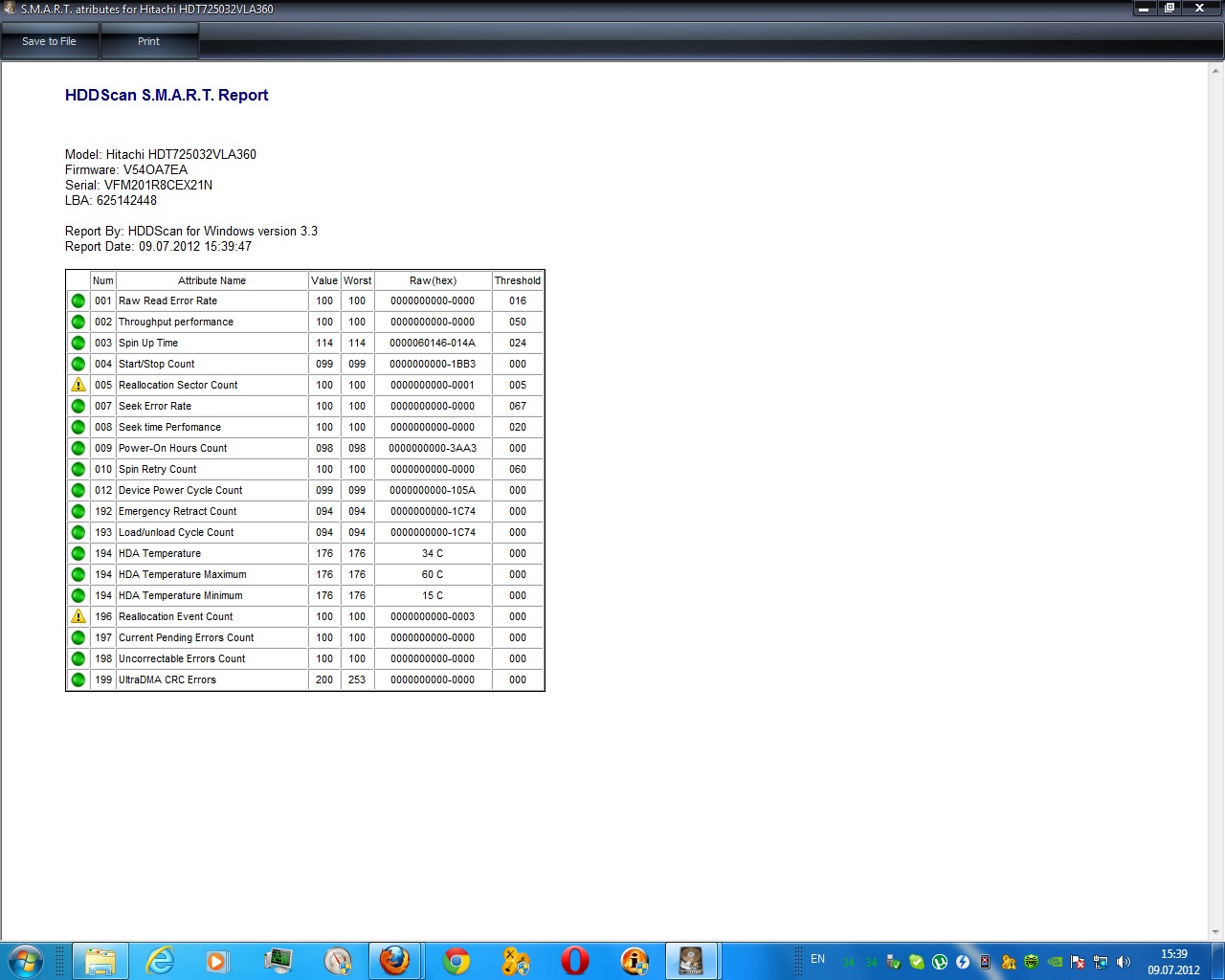Click the green status icon for Spin Up Time
1225x980 pixels.
(x=78, y=343)
